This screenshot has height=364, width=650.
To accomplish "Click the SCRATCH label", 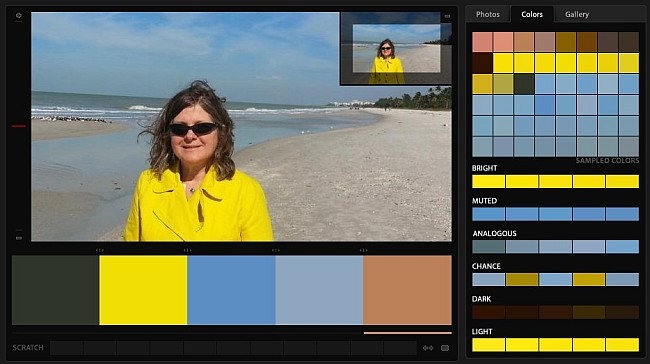I will (x=28, y=348).
